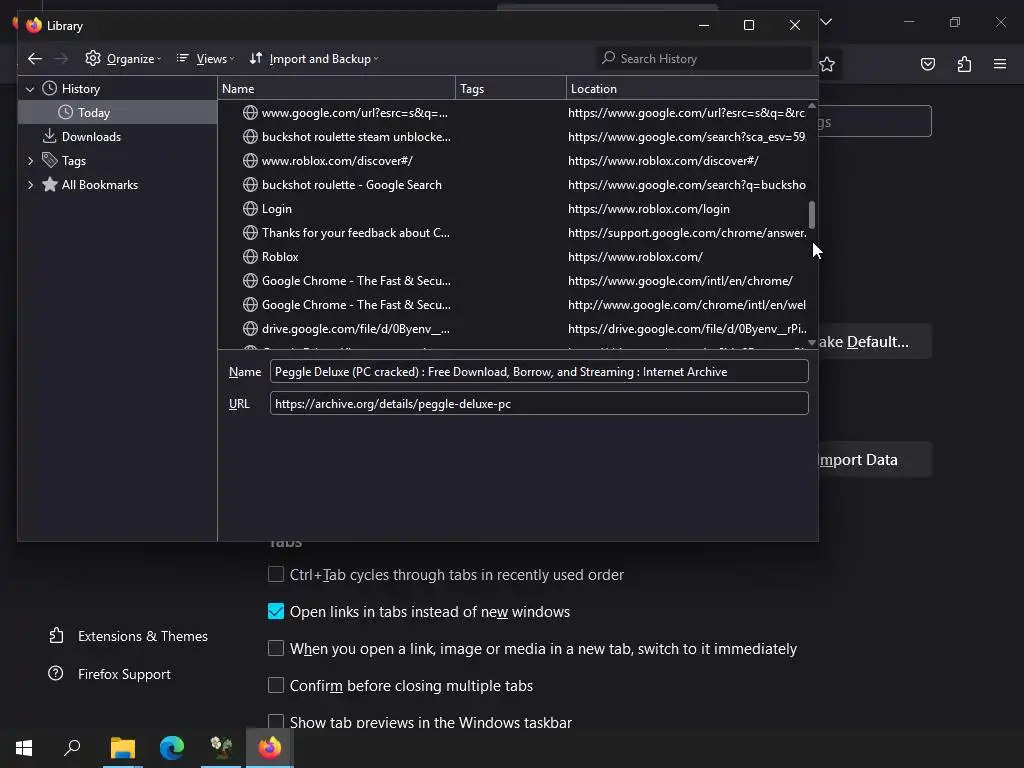
Task: Toggle Ctrl+Tab cycles through tabs checkbox
Action: [x=276, y=574]
